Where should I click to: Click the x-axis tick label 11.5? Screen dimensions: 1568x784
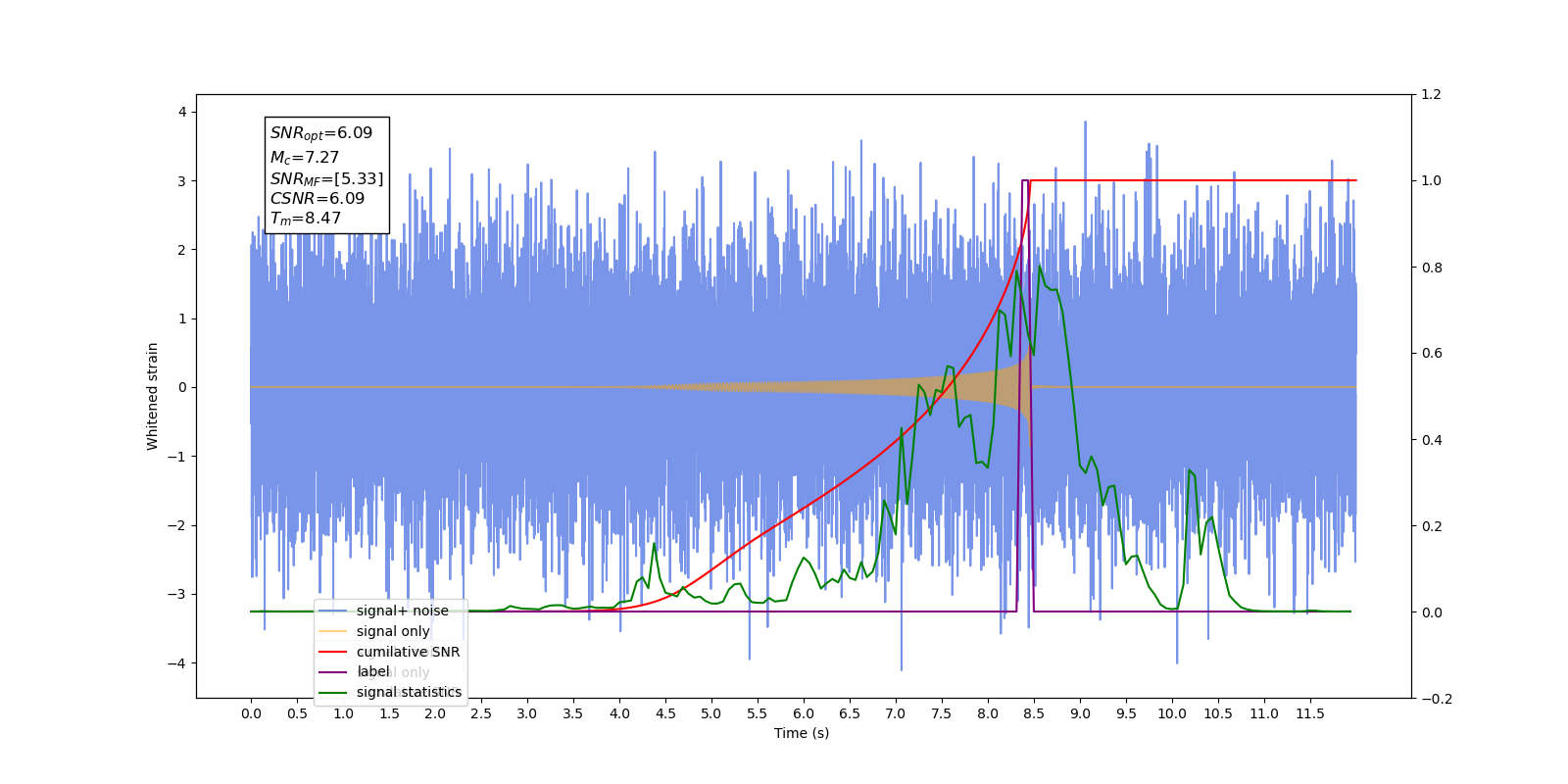pyautogui.click(x=1310, y=713)
